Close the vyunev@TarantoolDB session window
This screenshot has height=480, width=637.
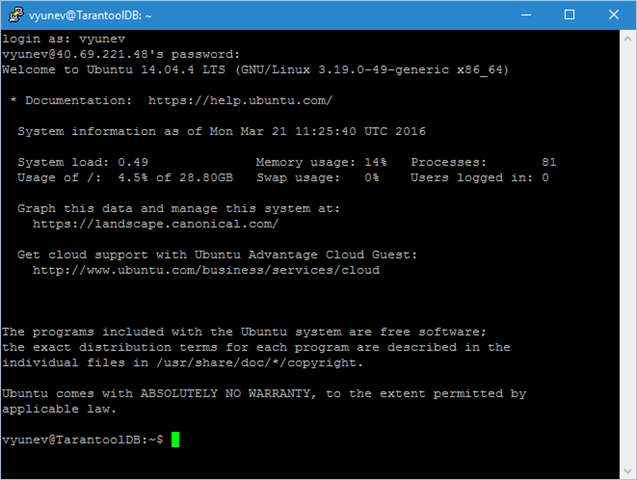tap(613, 15)
